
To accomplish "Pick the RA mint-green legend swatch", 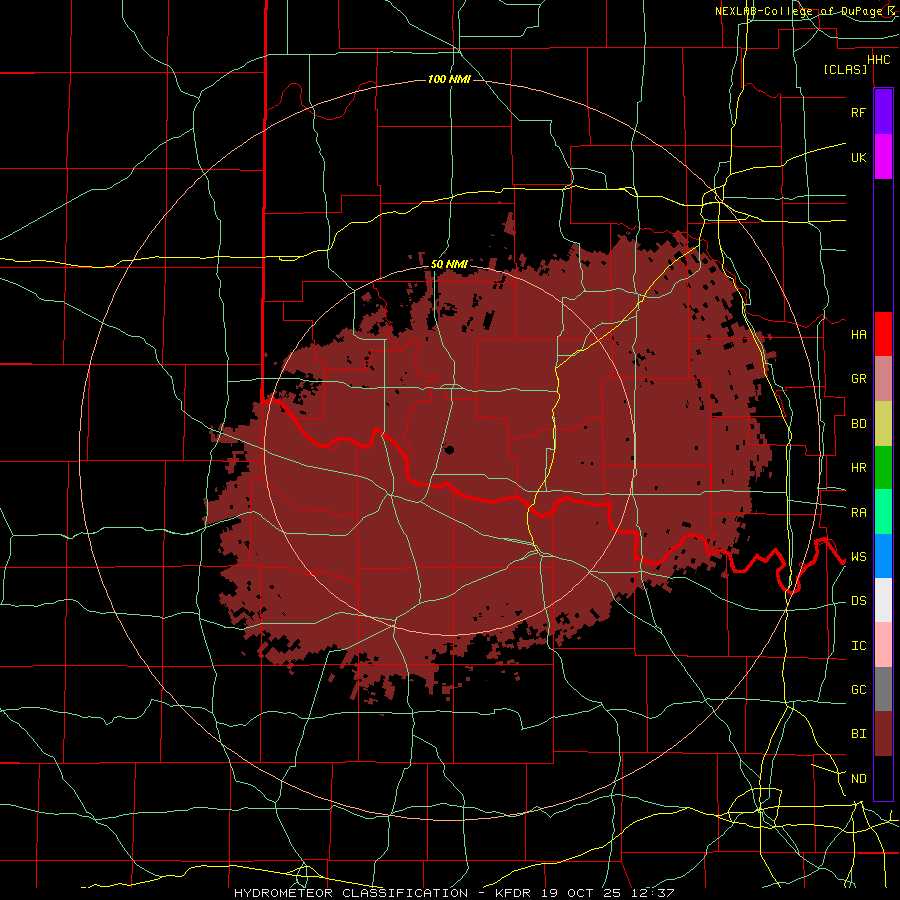I will pyautogui.click(x=883, y=512).
